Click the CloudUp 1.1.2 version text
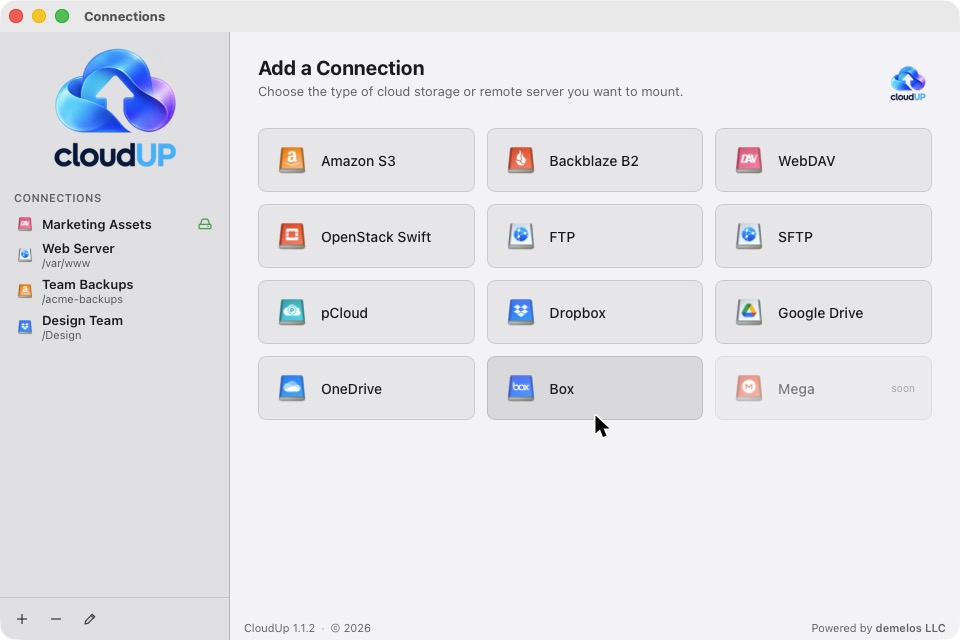The height and width of the screenshot is (640, 960). 279,628
